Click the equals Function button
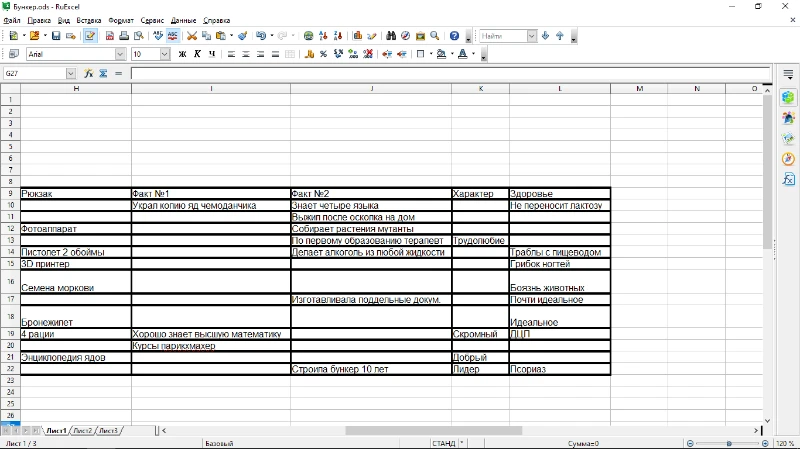 pyautogui.click(x=118, y=73)
